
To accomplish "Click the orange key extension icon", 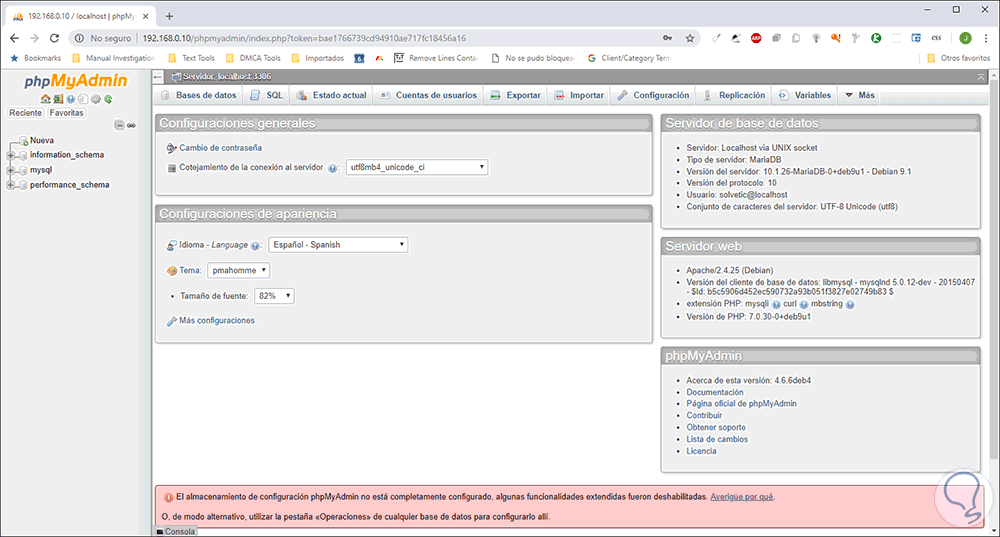I will [x=835, y=38].
